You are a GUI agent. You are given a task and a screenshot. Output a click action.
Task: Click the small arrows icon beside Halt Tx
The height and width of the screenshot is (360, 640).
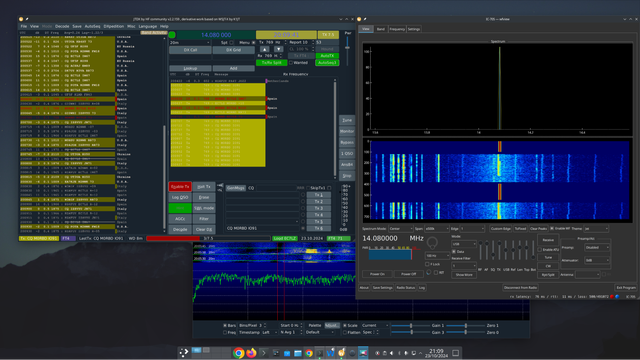[x=220, y=187]
